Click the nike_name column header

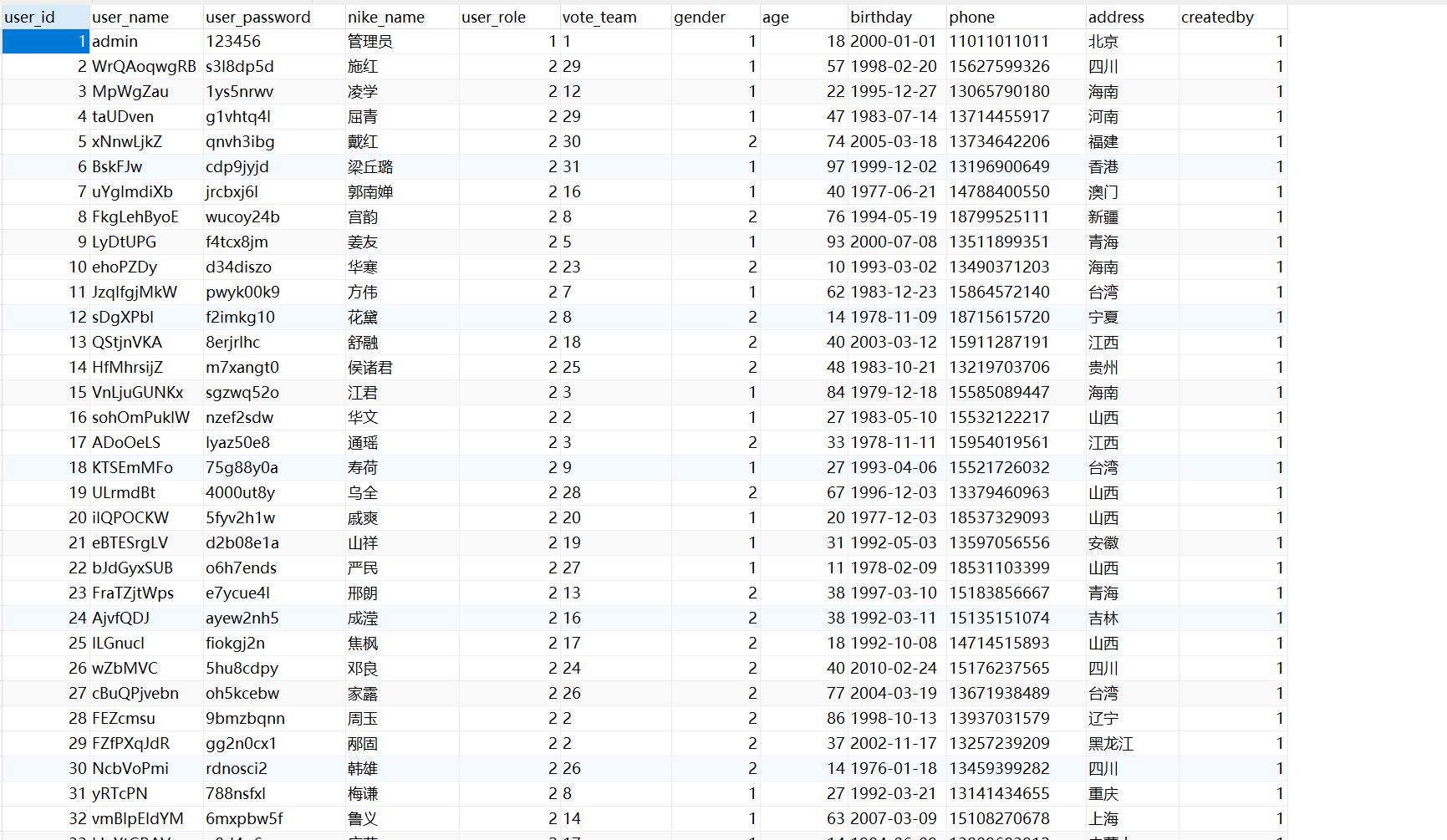pos(401,17)
